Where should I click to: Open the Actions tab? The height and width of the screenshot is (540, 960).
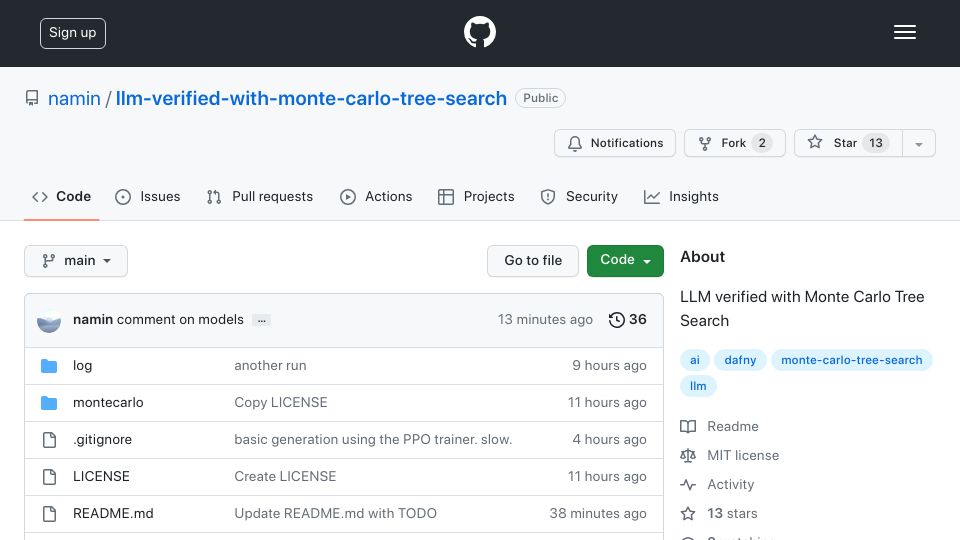click(376, 197)
